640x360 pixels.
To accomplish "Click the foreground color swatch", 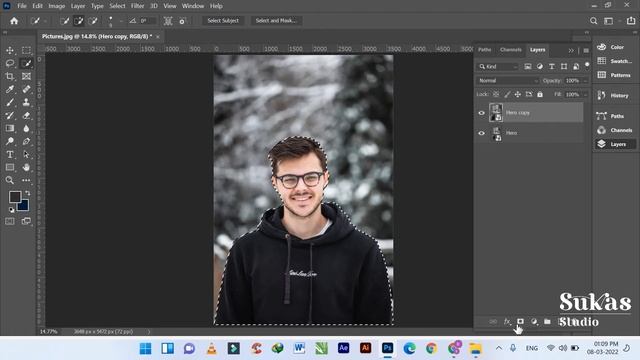I will 15,197.
